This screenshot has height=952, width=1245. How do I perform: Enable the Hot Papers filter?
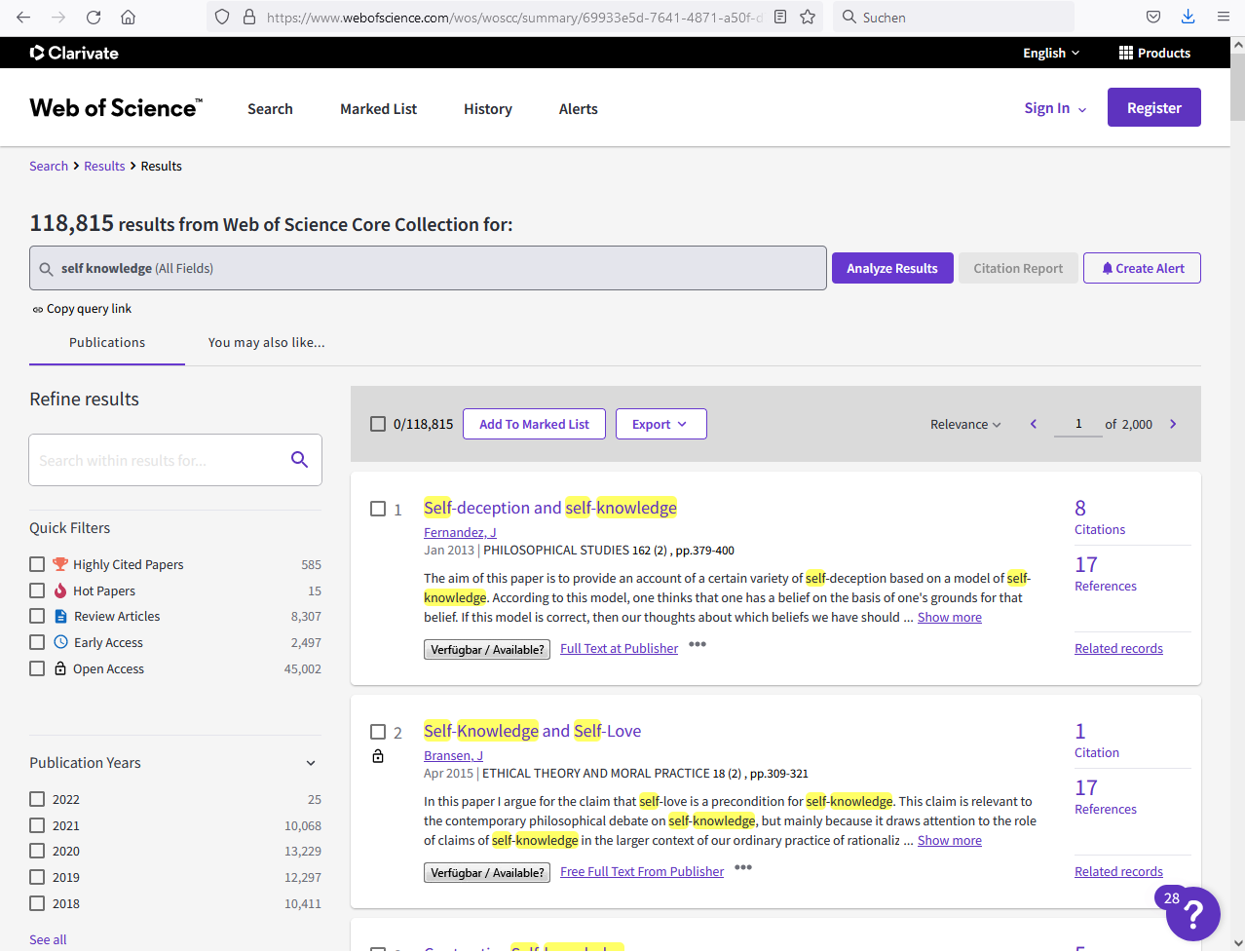click(x=37, y=590)
